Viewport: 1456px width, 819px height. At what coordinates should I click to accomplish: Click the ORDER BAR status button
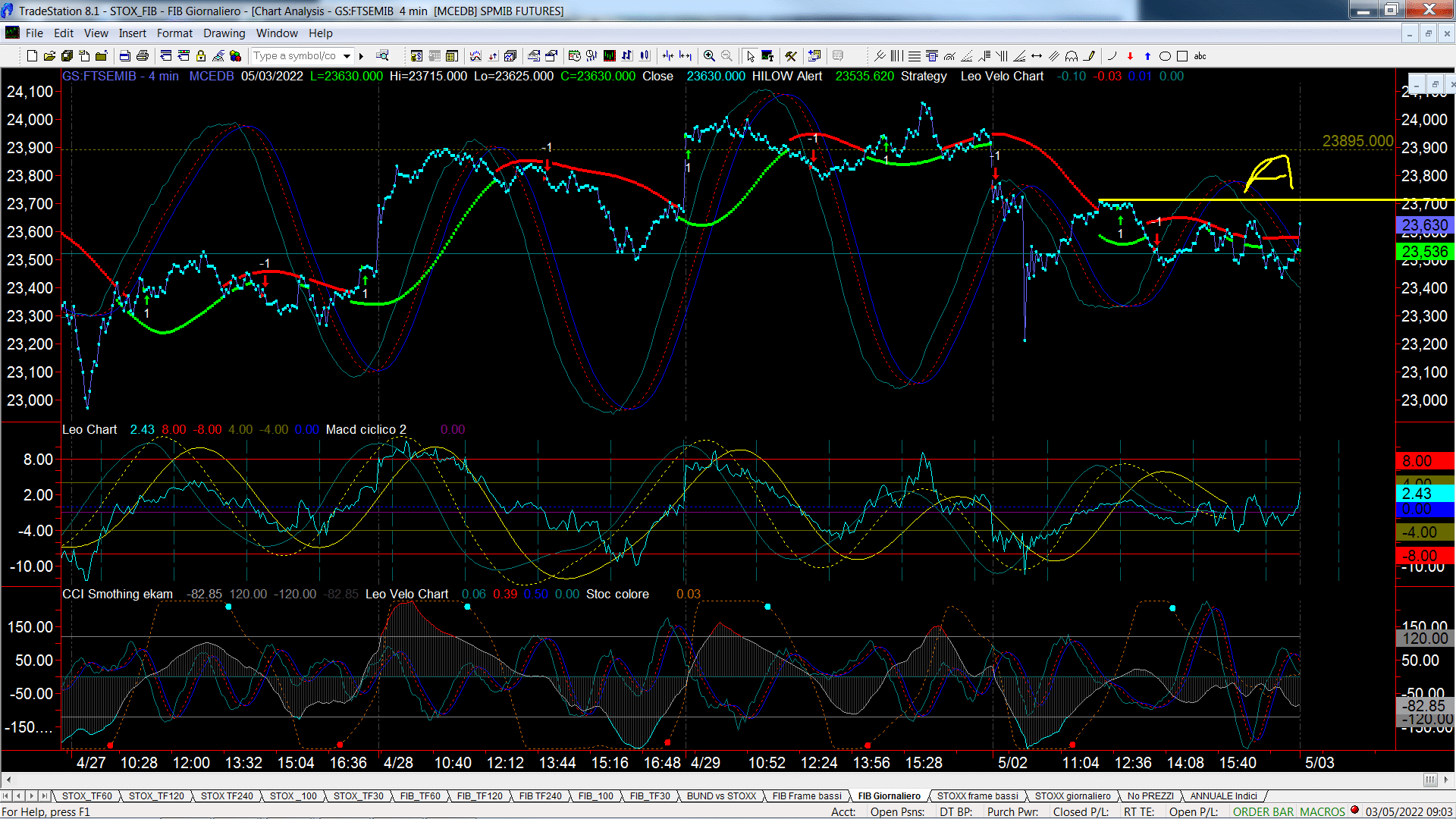click(1263, 812)
